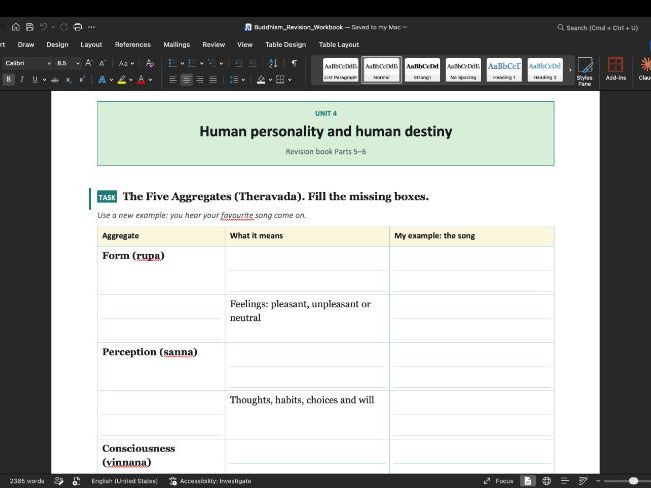This screenshot has width=651, height=488.
Task: Open the Table Design tab
Action: [x=286, y=44]
